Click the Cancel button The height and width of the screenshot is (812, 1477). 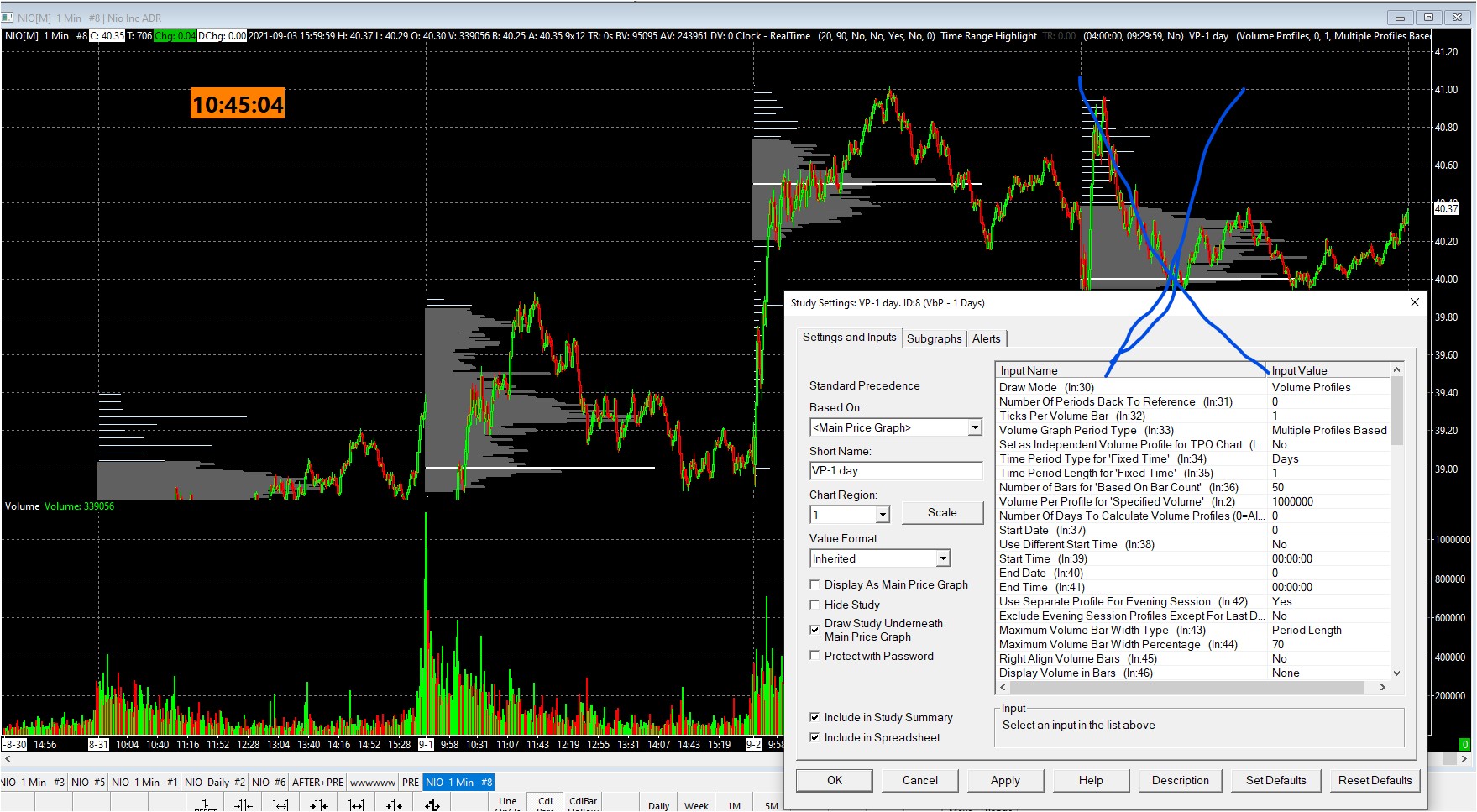coord(920,780)
